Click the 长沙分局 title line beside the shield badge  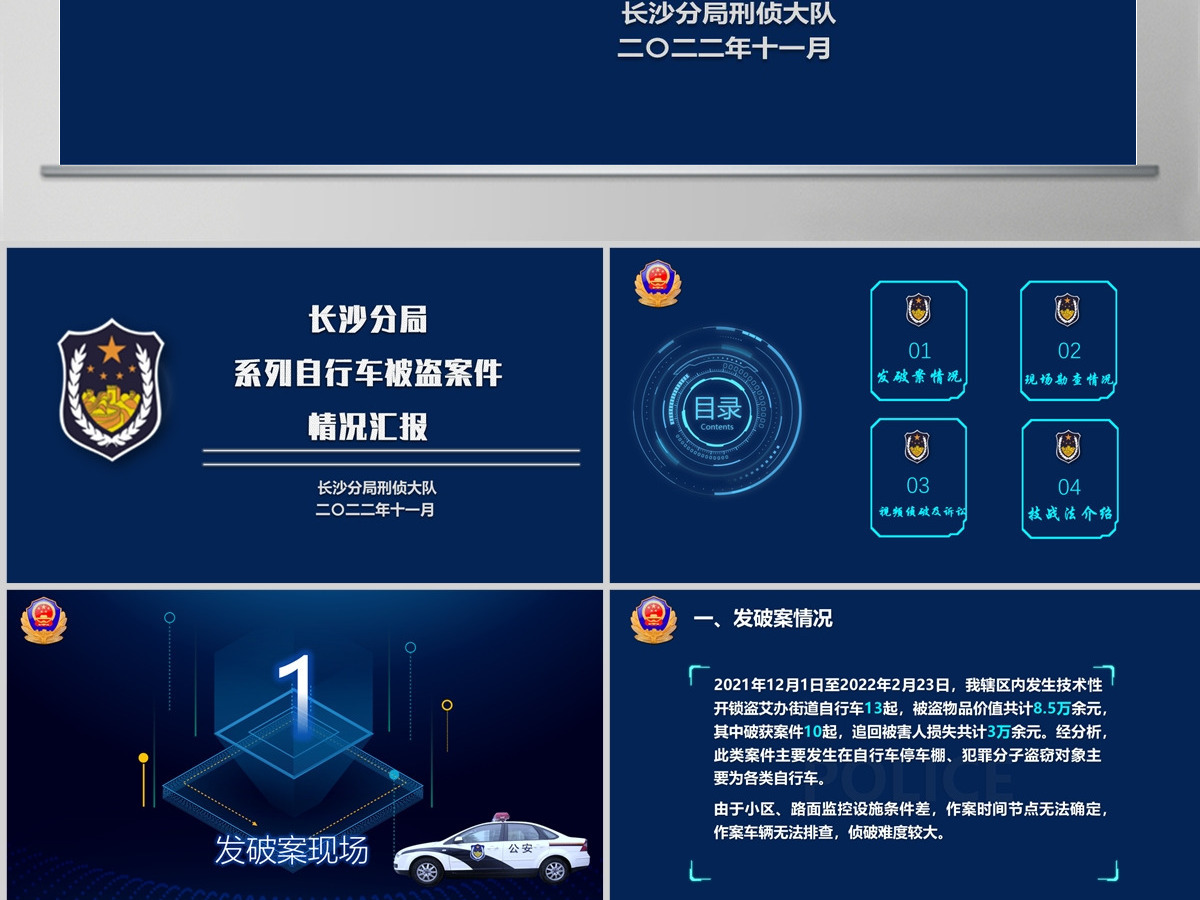coord(368,320)
